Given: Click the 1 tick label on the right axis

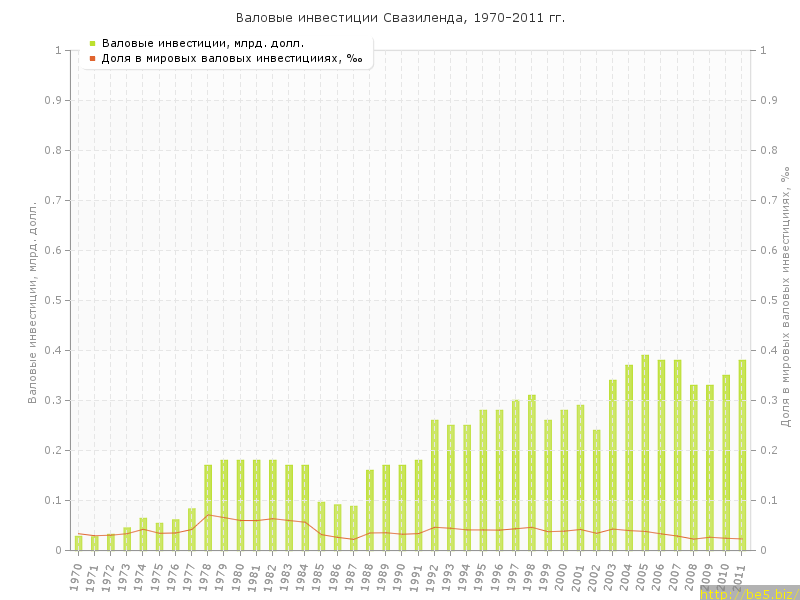Looking at the screenshot, I should pyautogui.click(x=765, y=50).
